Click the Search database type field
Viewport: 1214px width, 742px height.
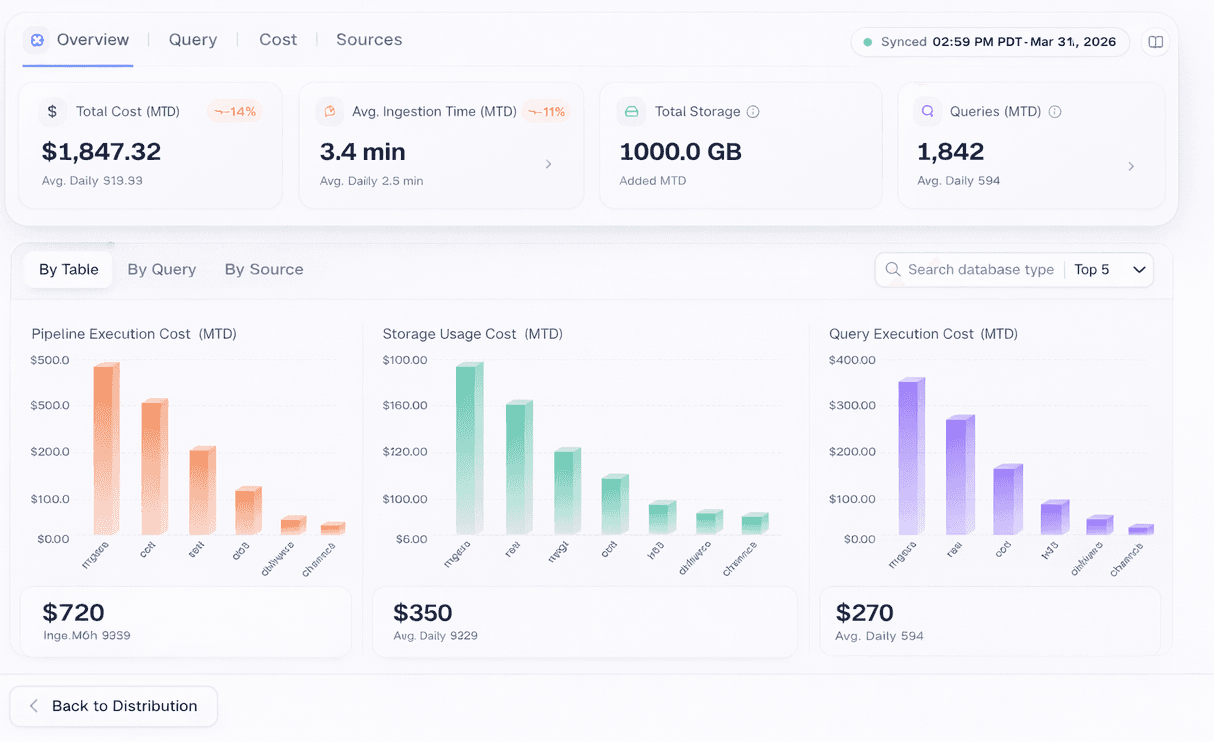click(x=980, y=270)
